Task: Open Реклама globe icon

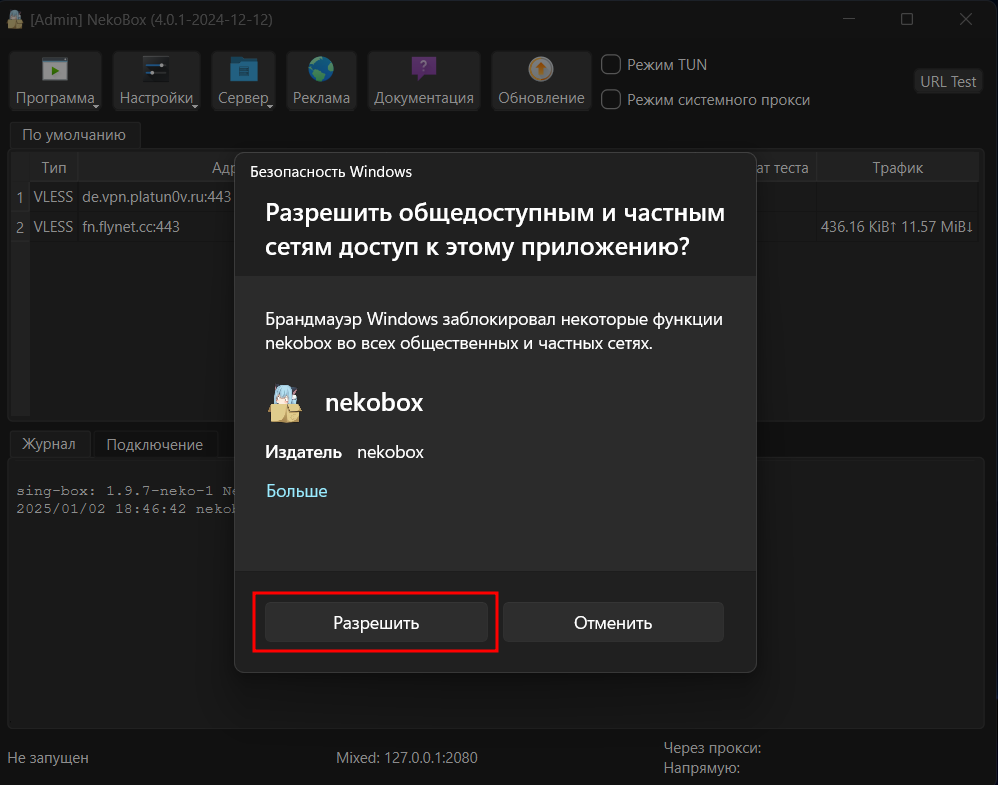Action: coord(321,69)
